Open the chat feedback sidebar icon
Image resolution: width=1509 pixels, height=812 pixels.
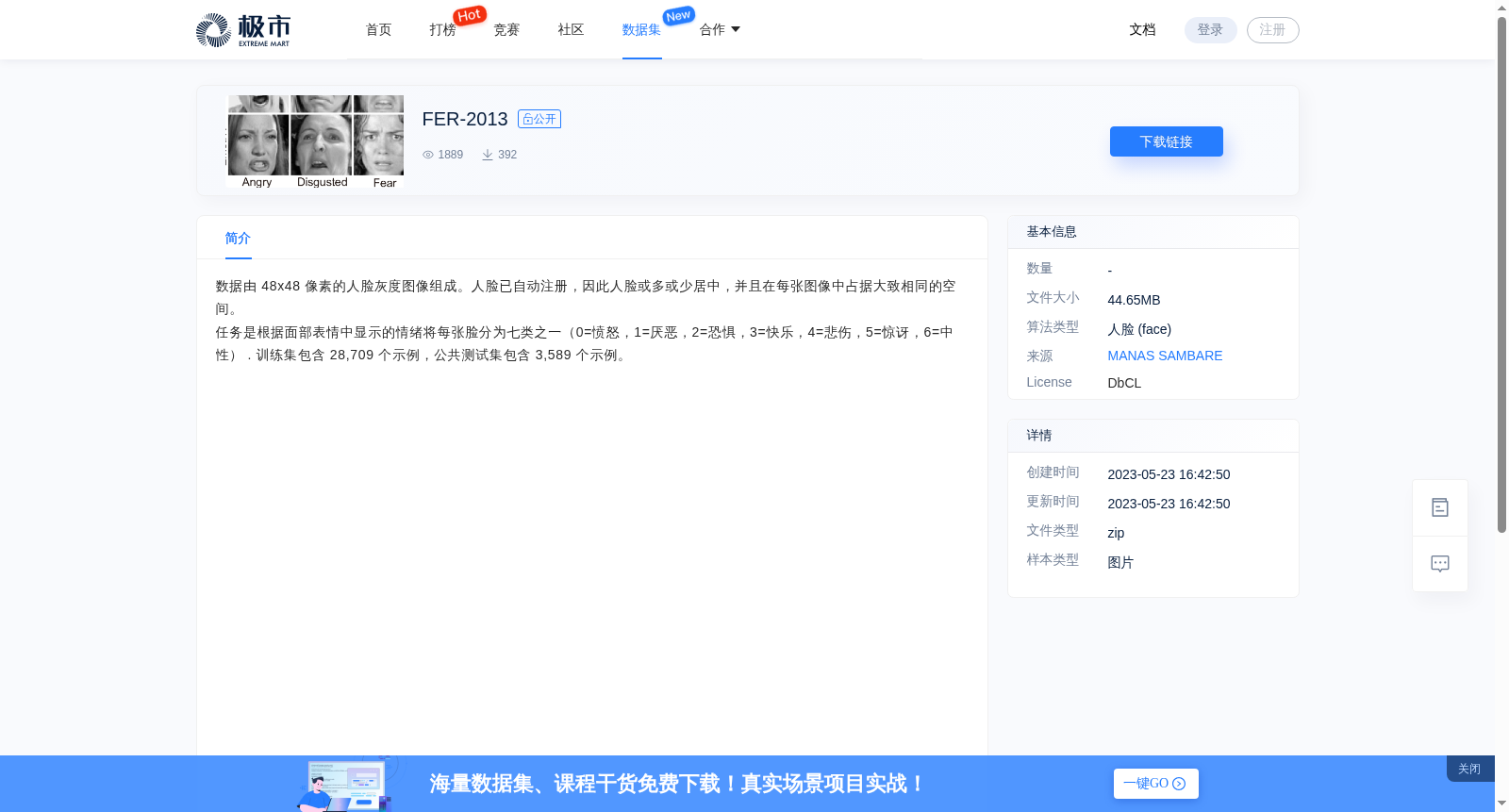(x=1440, y=564)
